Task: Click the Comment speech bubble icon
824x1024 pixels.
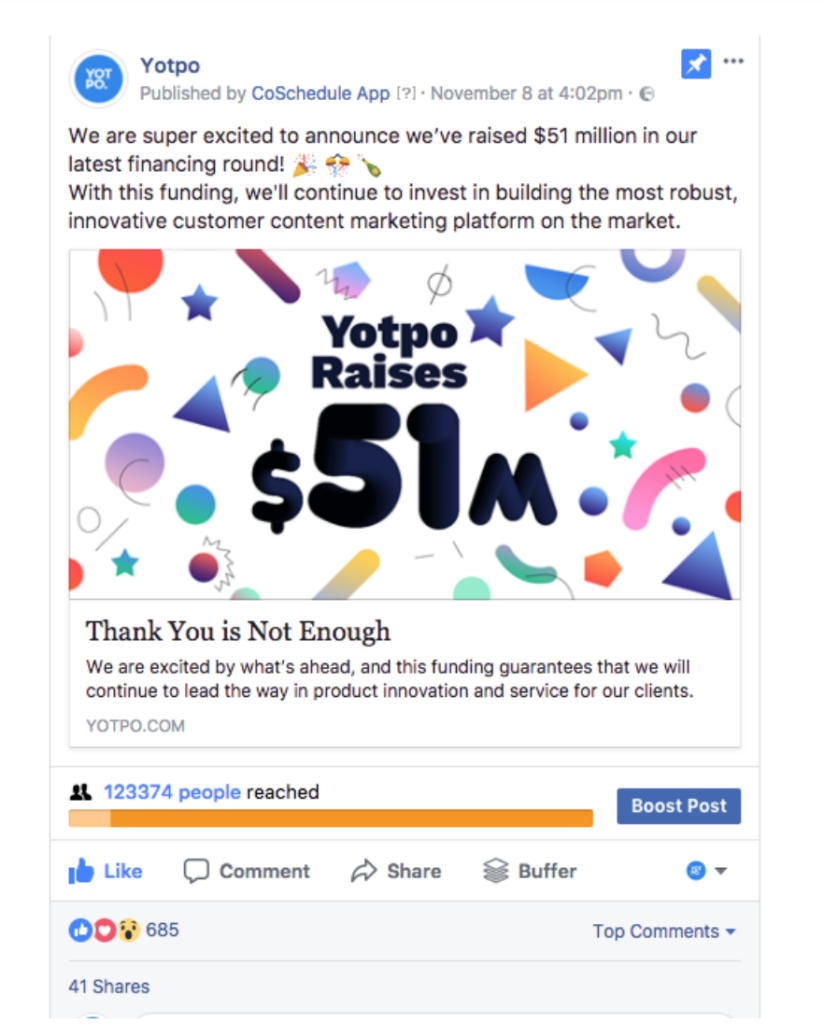Action: click(196, 872)
